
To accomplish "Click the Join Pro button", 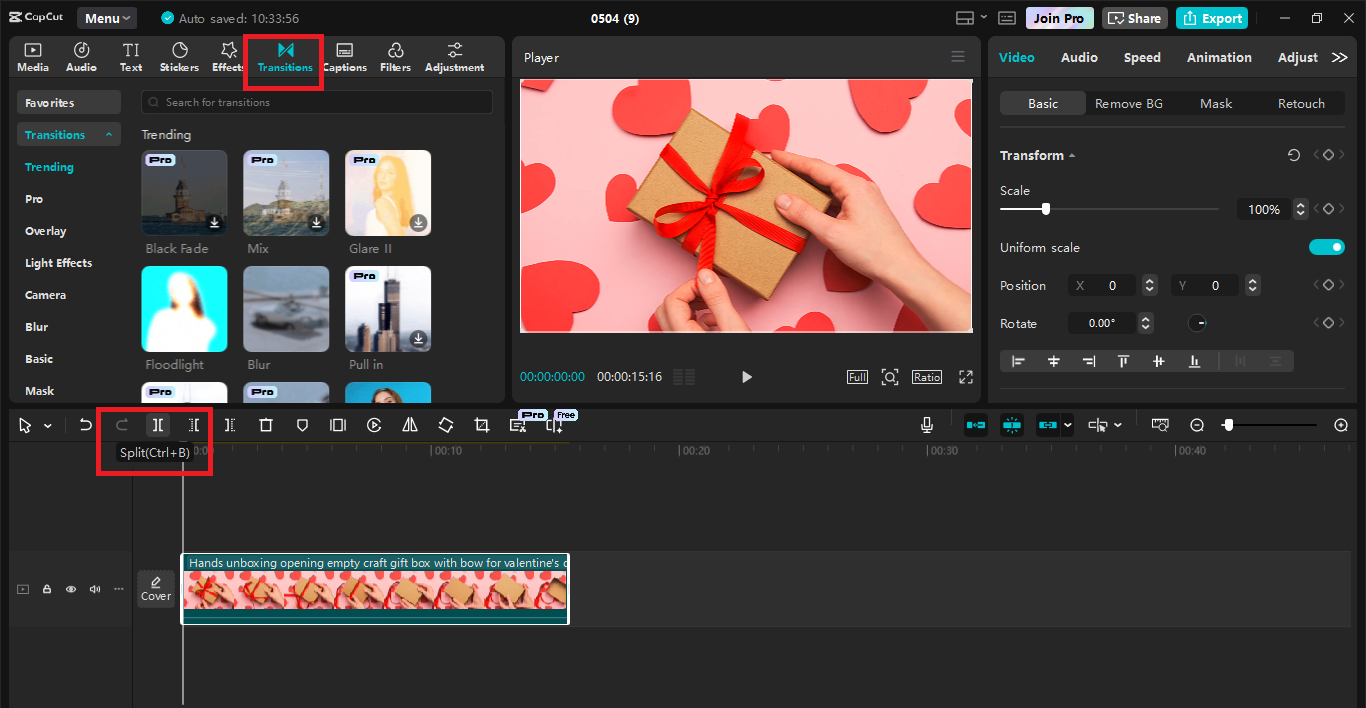I will point(1059,17).
